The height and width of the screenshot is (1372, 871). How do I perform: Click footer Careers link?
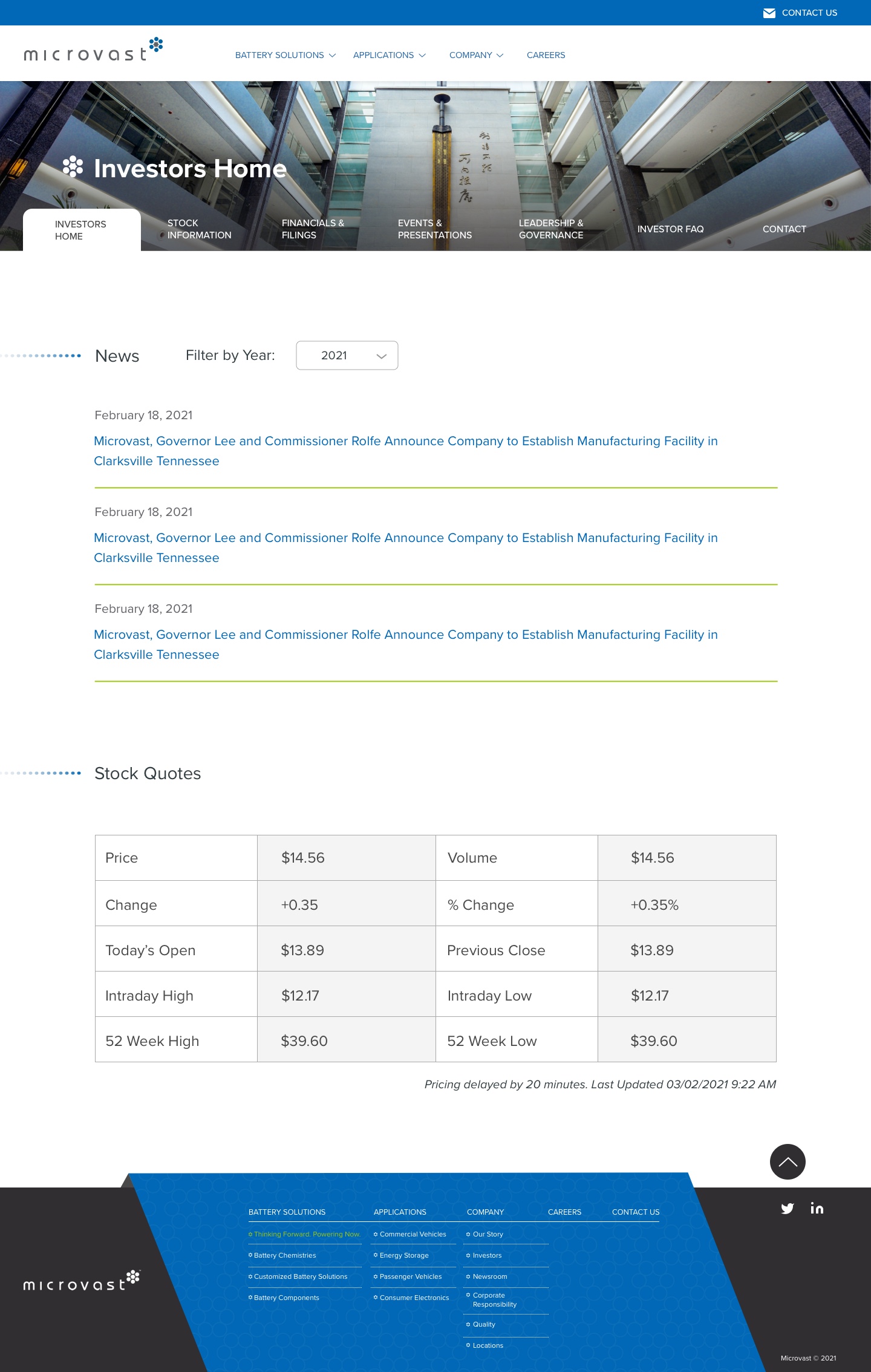click(564, 1212)
